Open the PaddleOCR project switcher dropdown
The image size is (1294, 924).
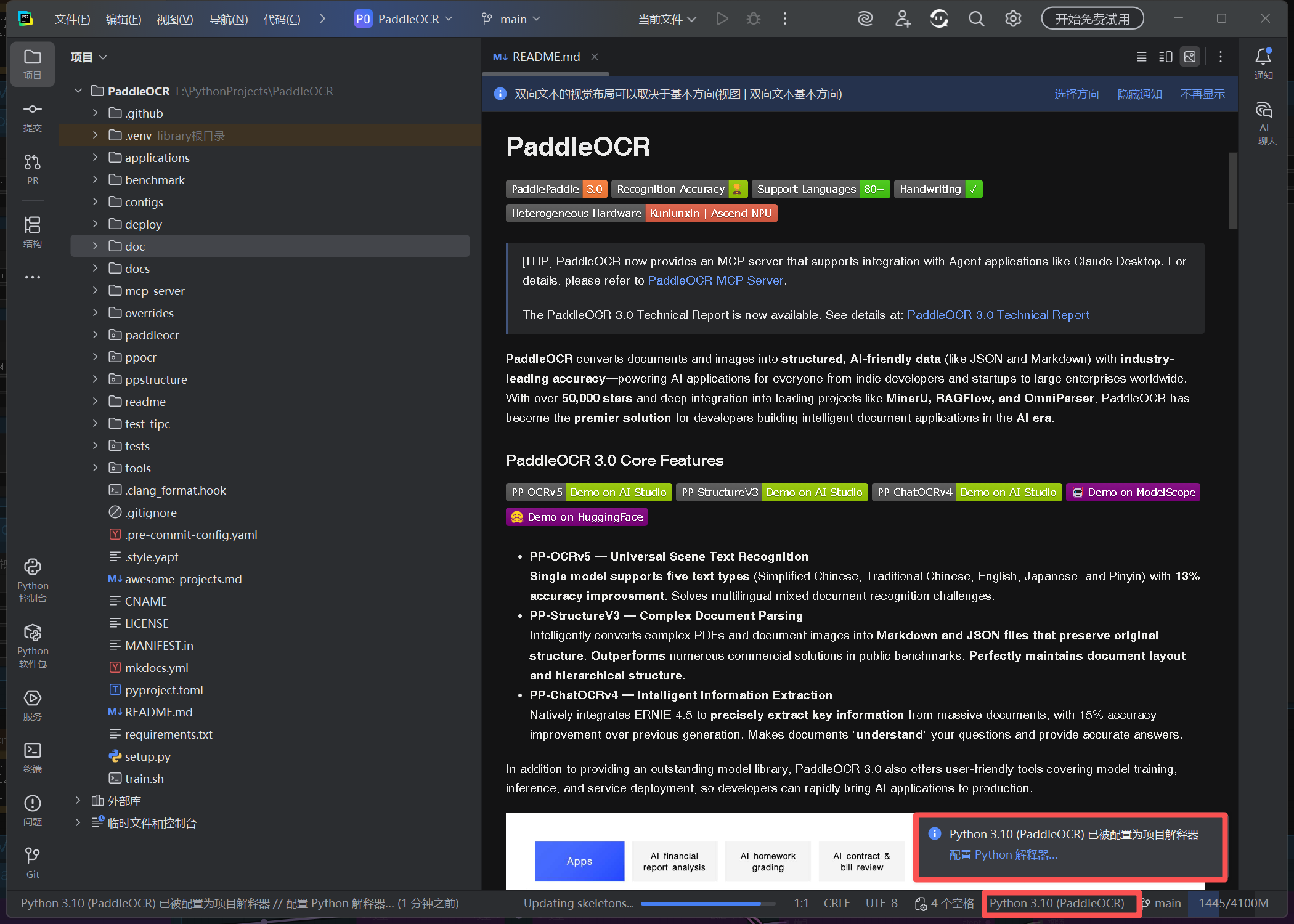404,19
